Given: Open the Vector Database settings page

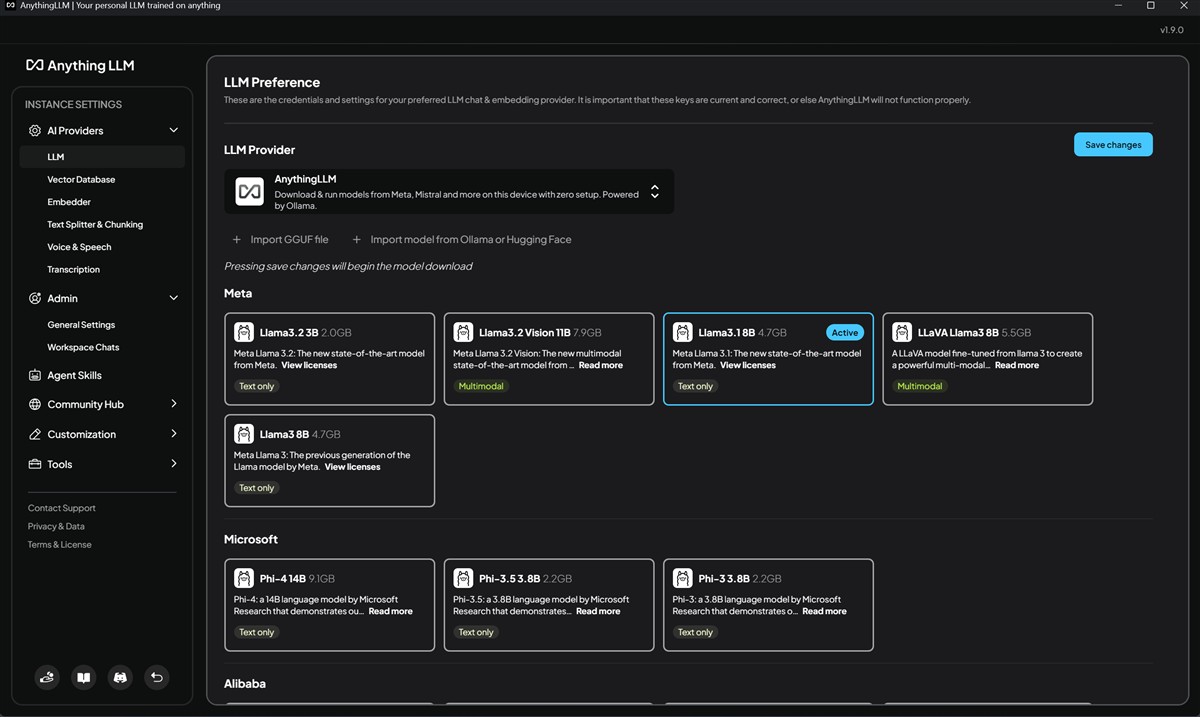Looking at the screenshot, I should 81,180.
